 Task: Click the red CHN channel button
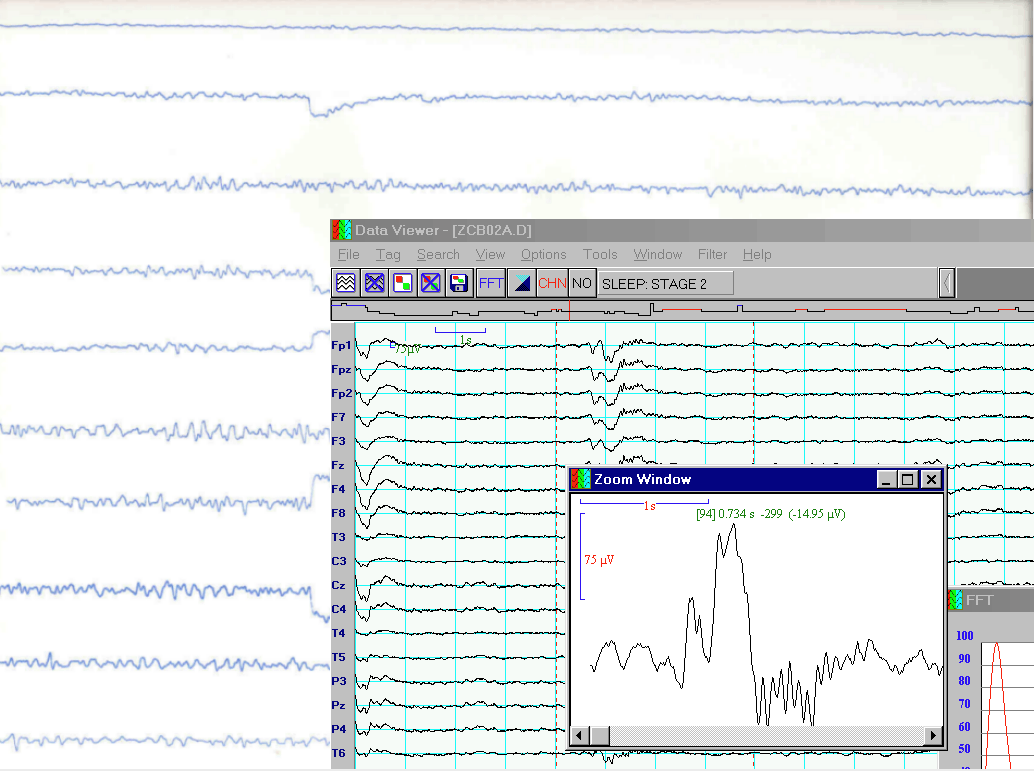pyautogui.click(x=552, y=283)
